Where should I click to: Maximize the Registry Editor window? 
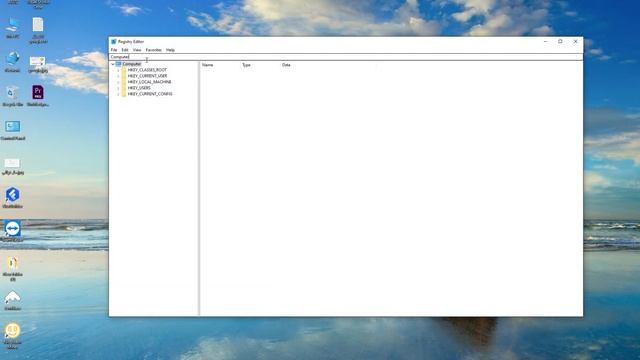click(x=560, y=42)
